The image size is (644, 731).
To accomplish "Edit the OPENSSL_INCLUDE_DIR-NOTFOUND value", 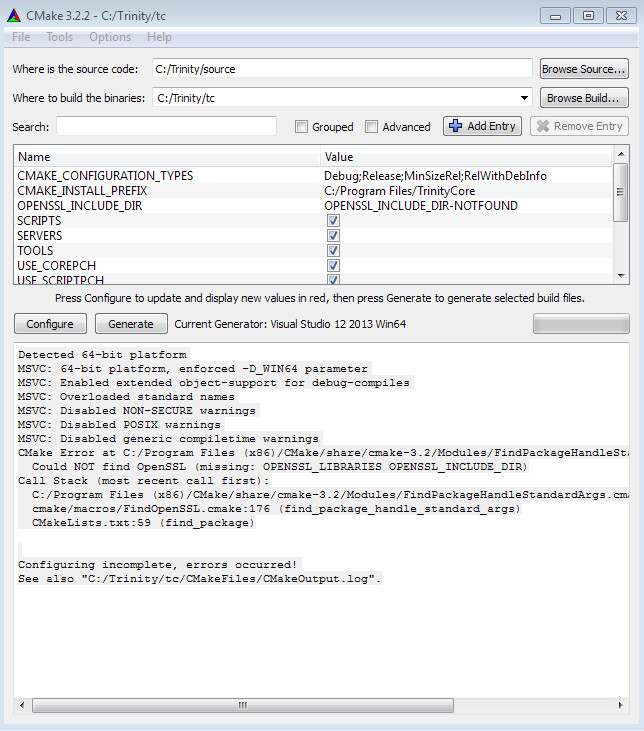I will 421,206.
